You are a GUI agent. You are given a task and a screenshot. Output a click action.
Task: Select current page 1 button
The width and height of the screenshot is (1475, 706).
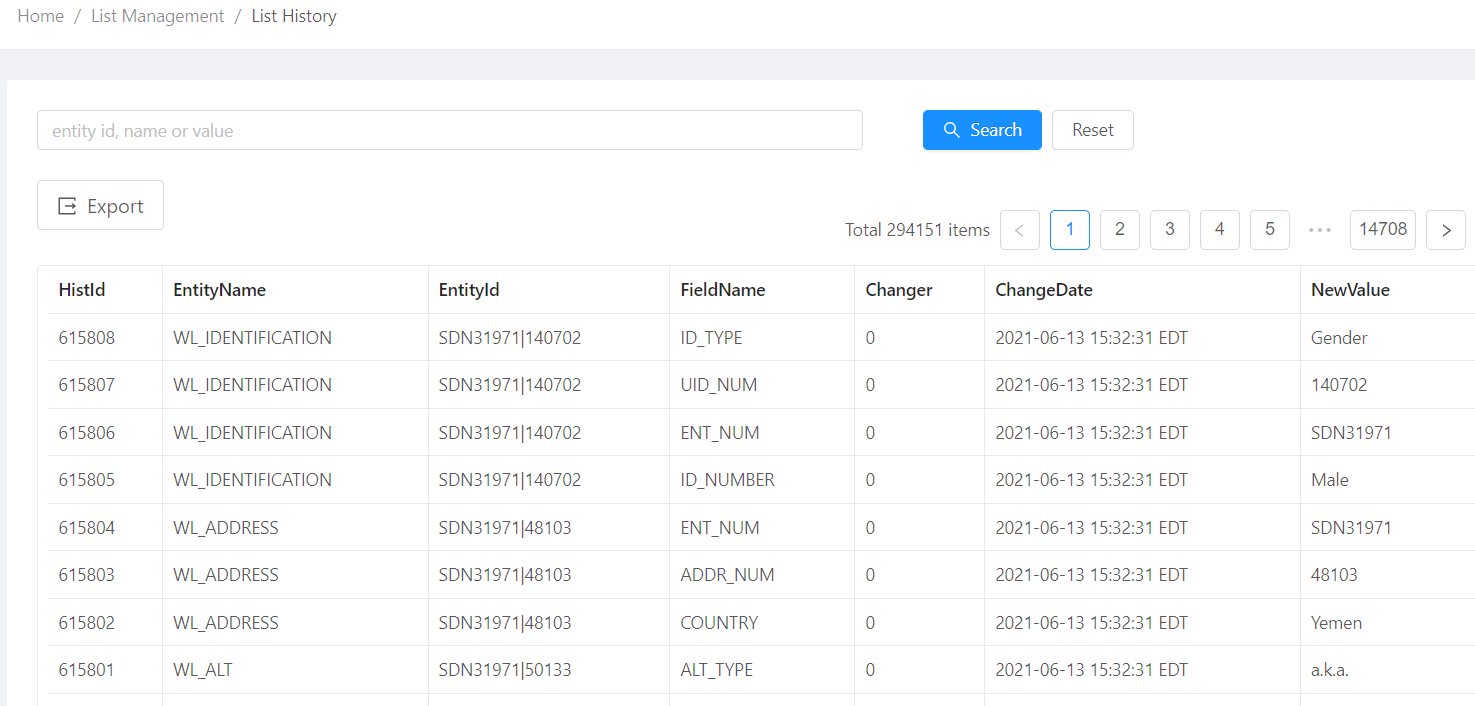1070,230
